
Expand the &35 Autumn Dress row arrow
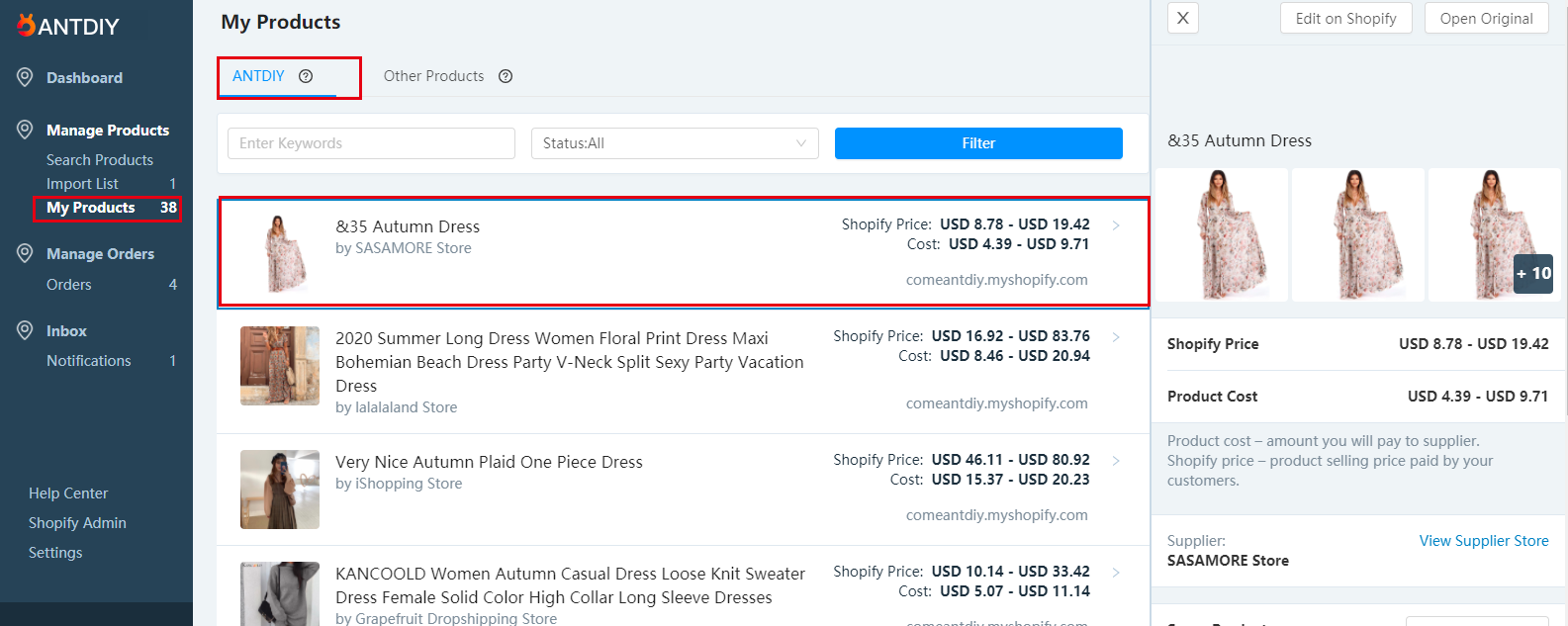(x=1116, y=225)
